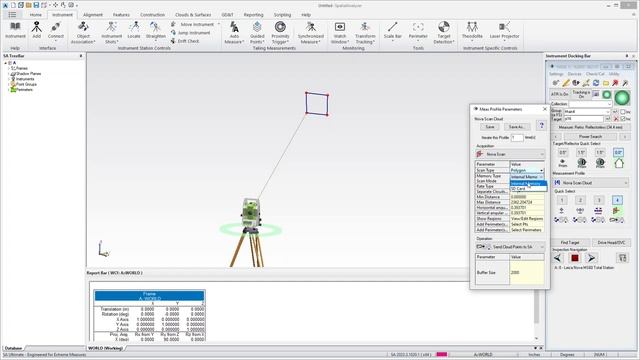Image resolution: width=640 pixels, height=360 pixels.
Task: Toggle the Inc checkbox beside Group field
Action: pos(623,112)
